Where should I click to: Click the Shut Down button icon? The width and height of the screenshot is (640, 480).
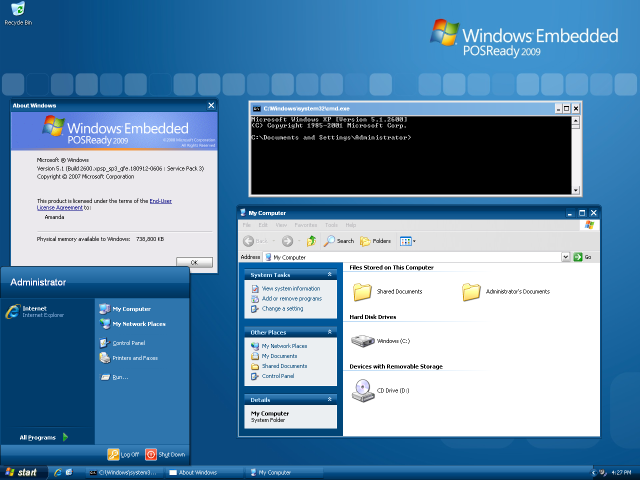click(151, 454)
